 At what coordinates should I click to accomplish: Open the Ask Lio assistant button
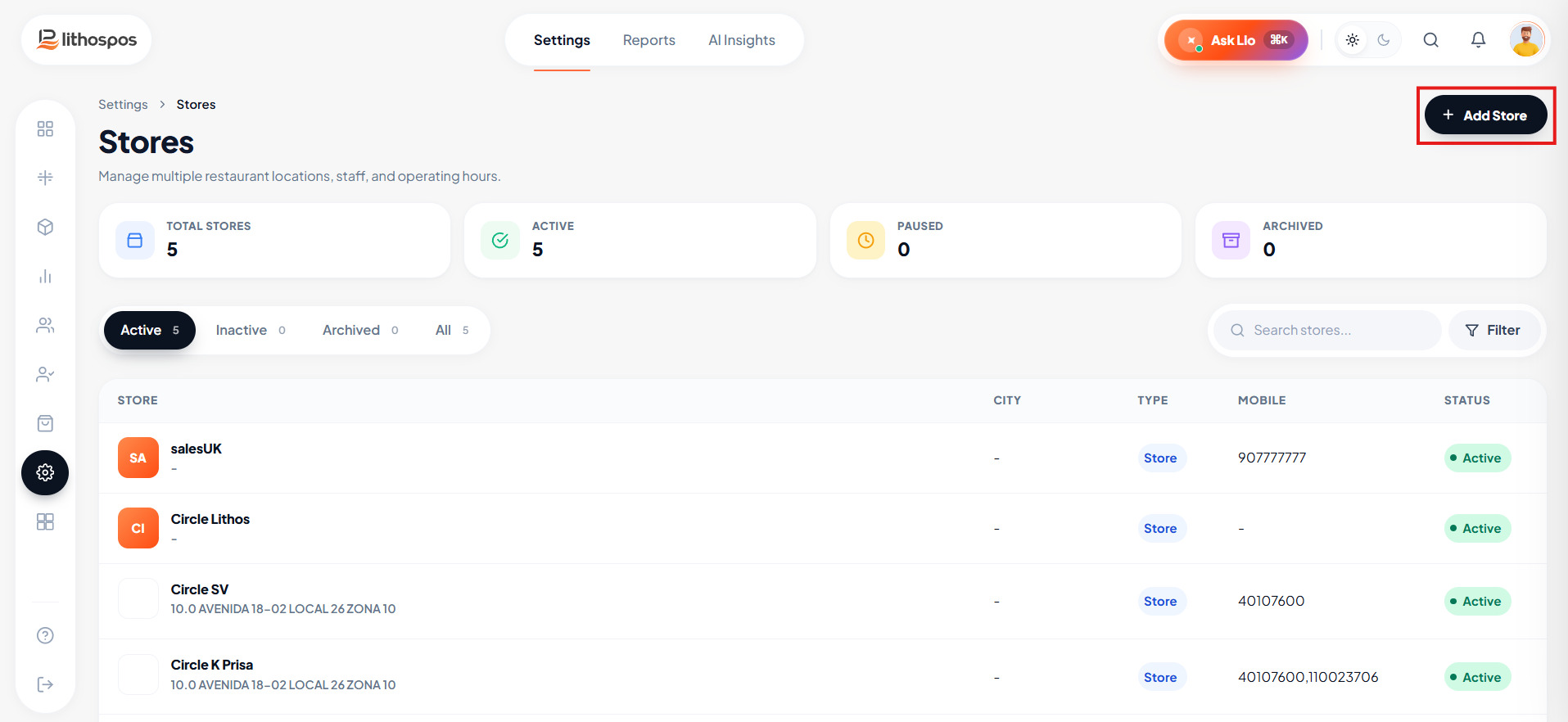pos(1236,40)
